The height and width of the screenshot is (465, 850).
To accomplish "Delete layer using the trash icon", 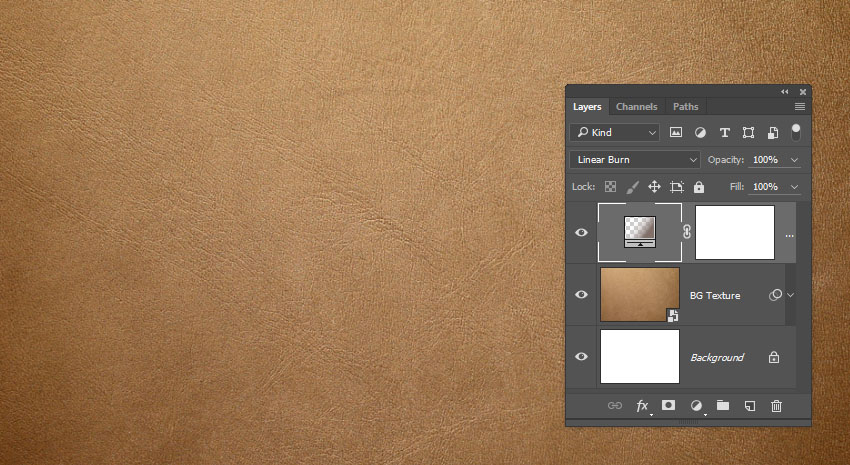I will [x=776, y=406].
